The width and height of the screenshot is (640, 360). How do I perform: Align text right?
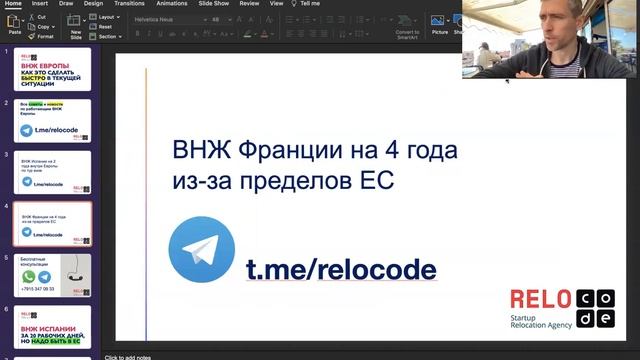point(313,33)
